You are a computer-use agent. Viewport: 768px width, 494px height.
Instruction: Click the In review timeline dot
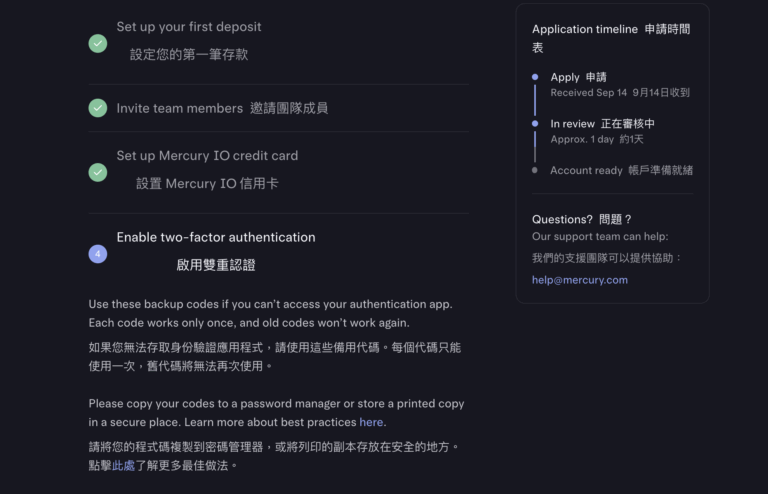(535, 124)
